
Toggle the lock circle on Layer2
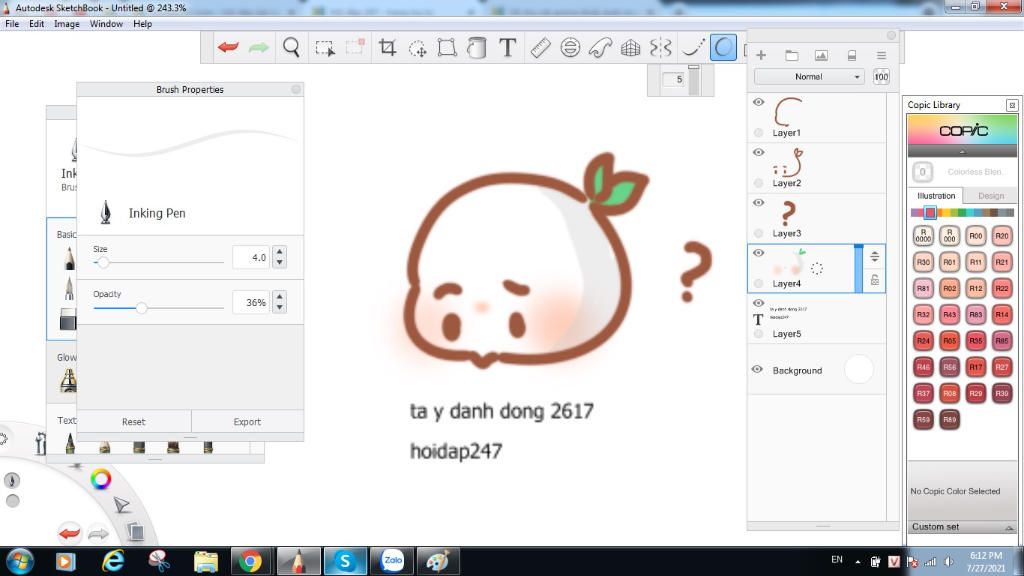coord(758,183)
